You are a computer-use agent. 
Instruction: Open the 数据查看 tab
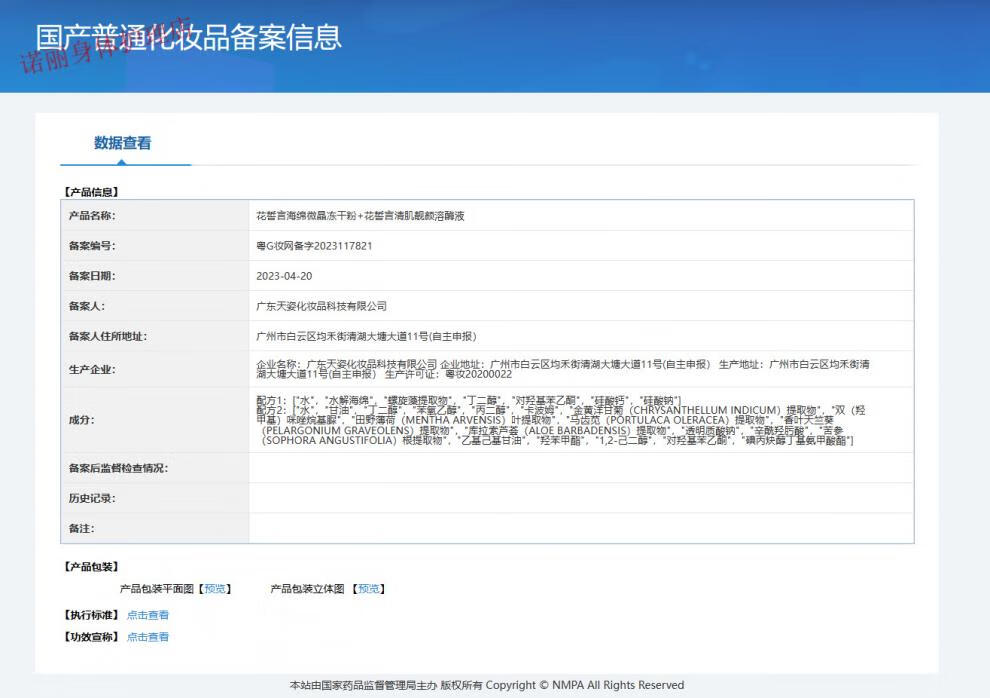point(123,143)
